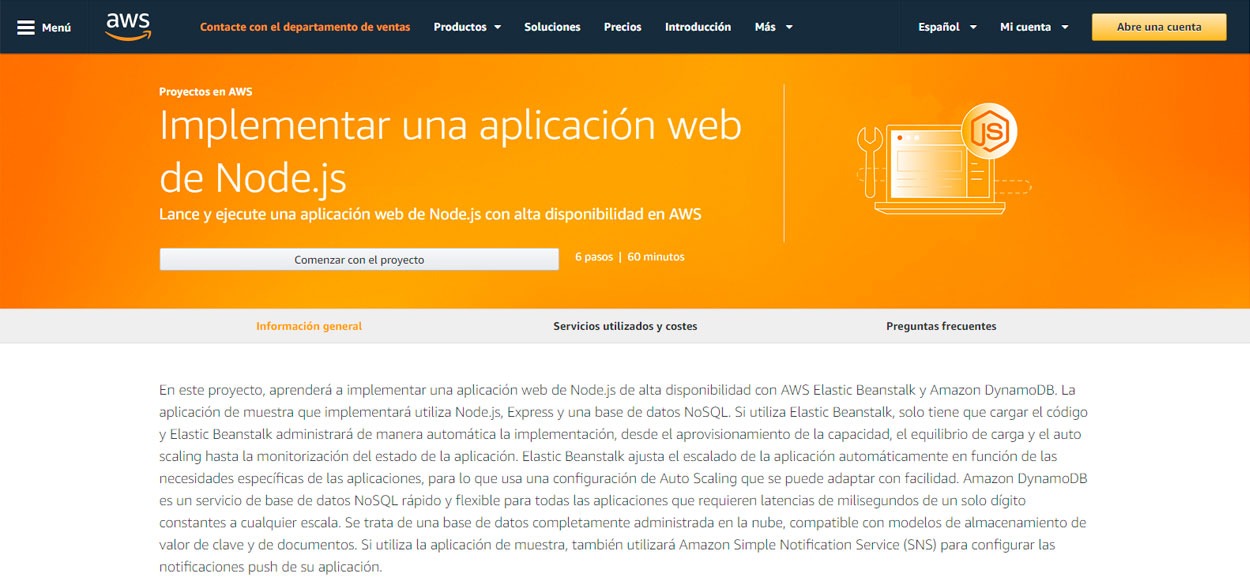Open the Preguntas frecuentes tab
Image resolution: width=1250 pixels, height=580 pixels.
(941, 326)
